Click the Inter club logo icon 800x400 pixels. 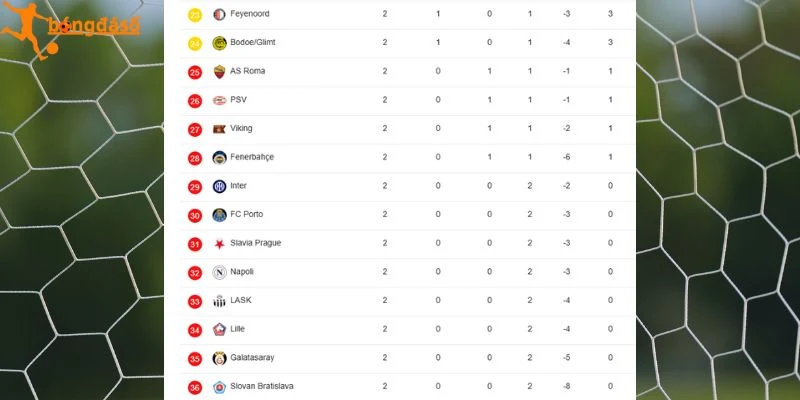coord(219,186)
